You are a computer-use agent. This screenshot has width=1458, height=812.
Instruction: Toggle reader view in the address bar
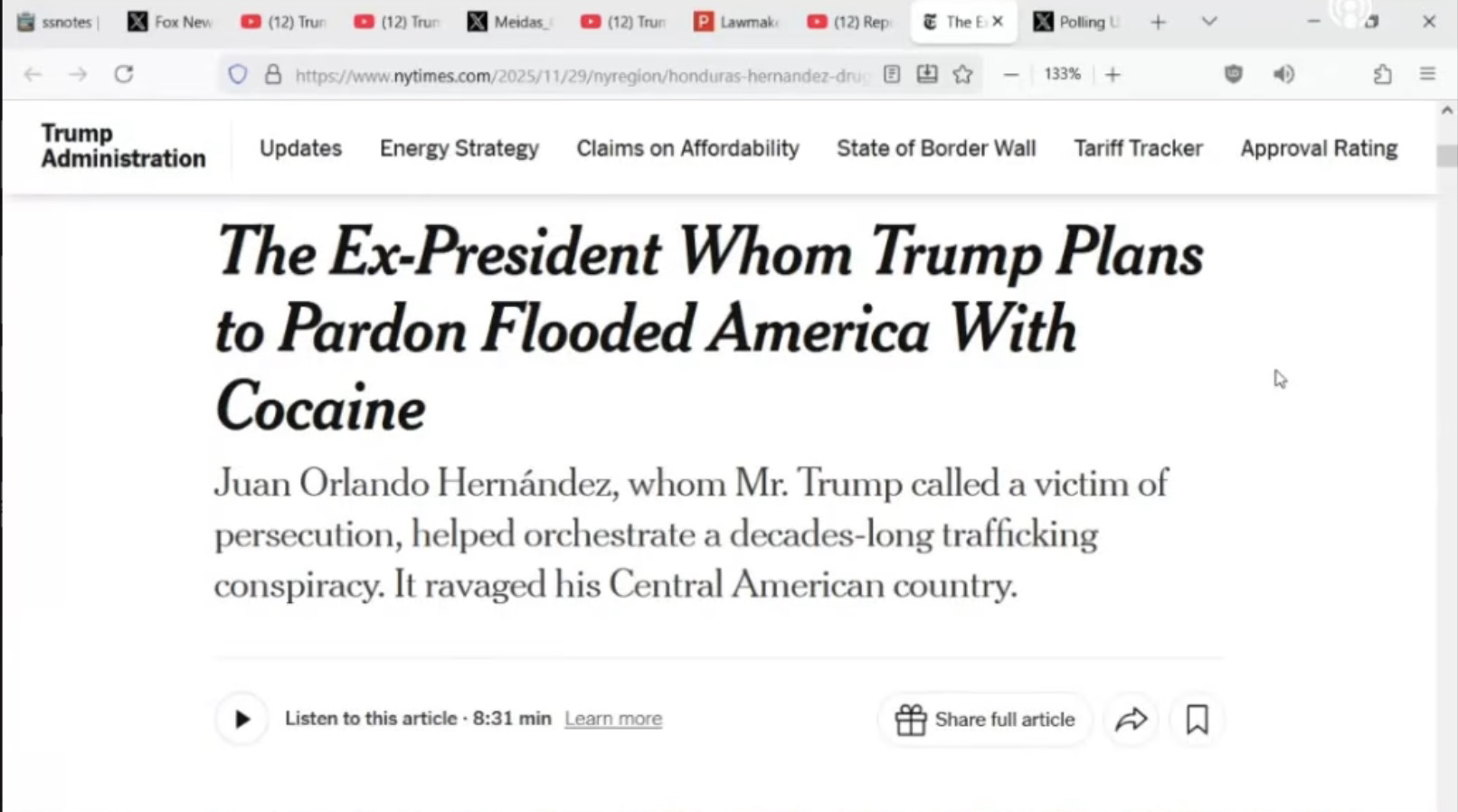[x=892, y=74]
